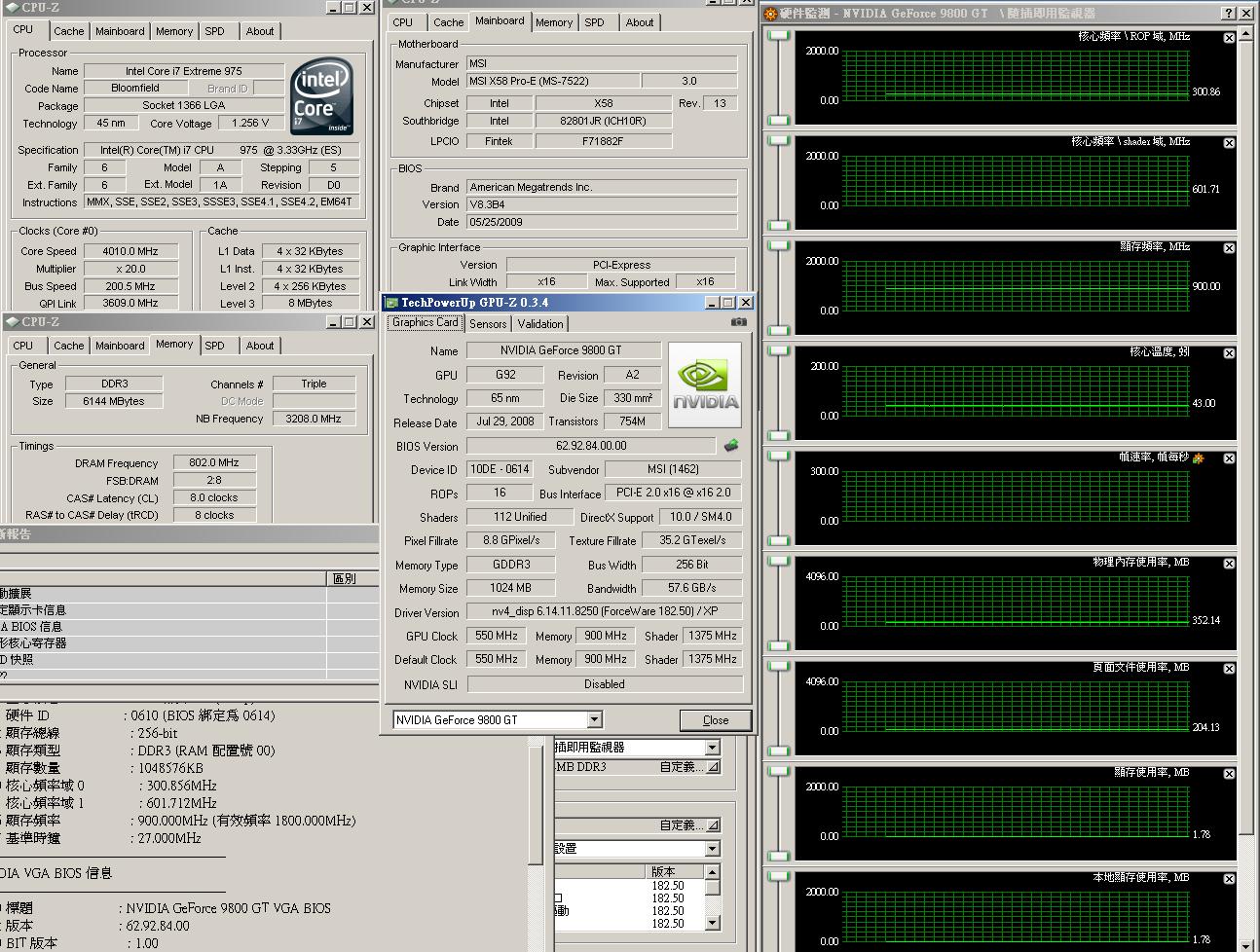1260x952 pixels.
Task: Open Cache tab in the CPU-Z processor window
Action: point(68,31)
